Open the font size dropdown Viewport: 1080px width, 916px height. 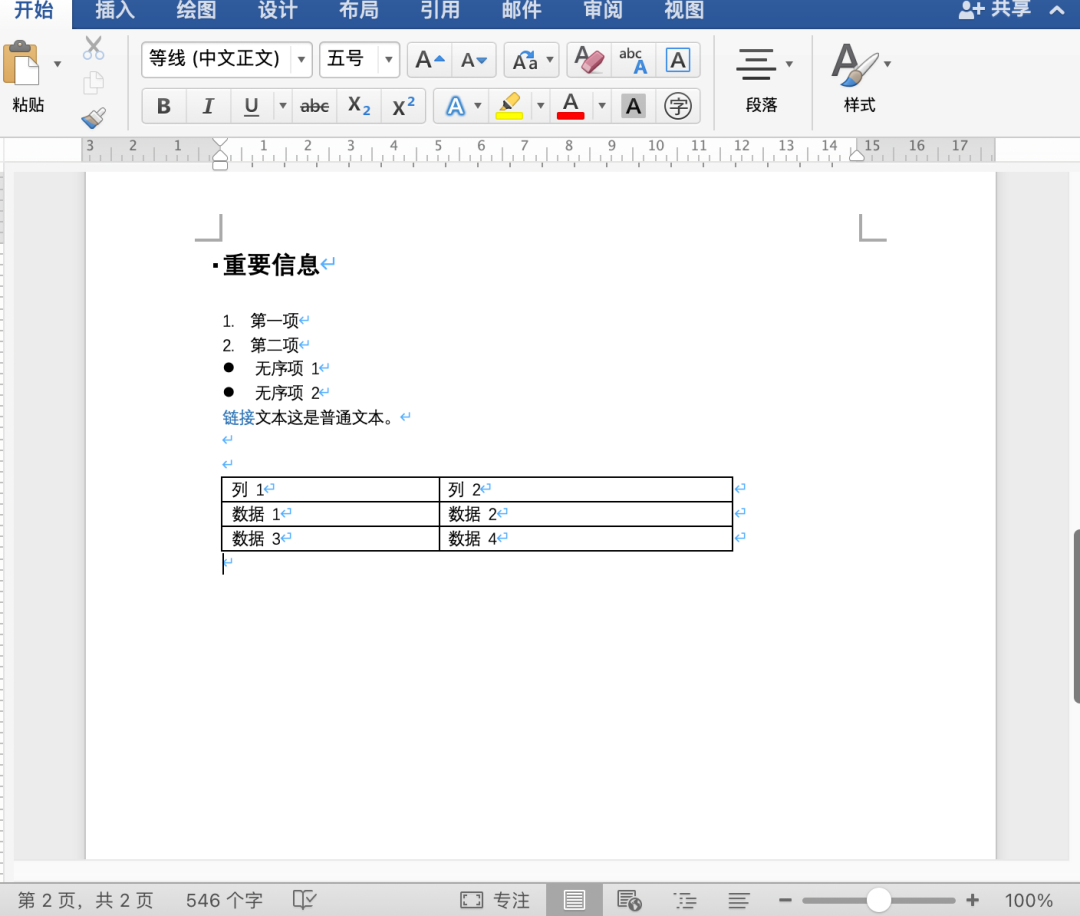pos(388,60)
